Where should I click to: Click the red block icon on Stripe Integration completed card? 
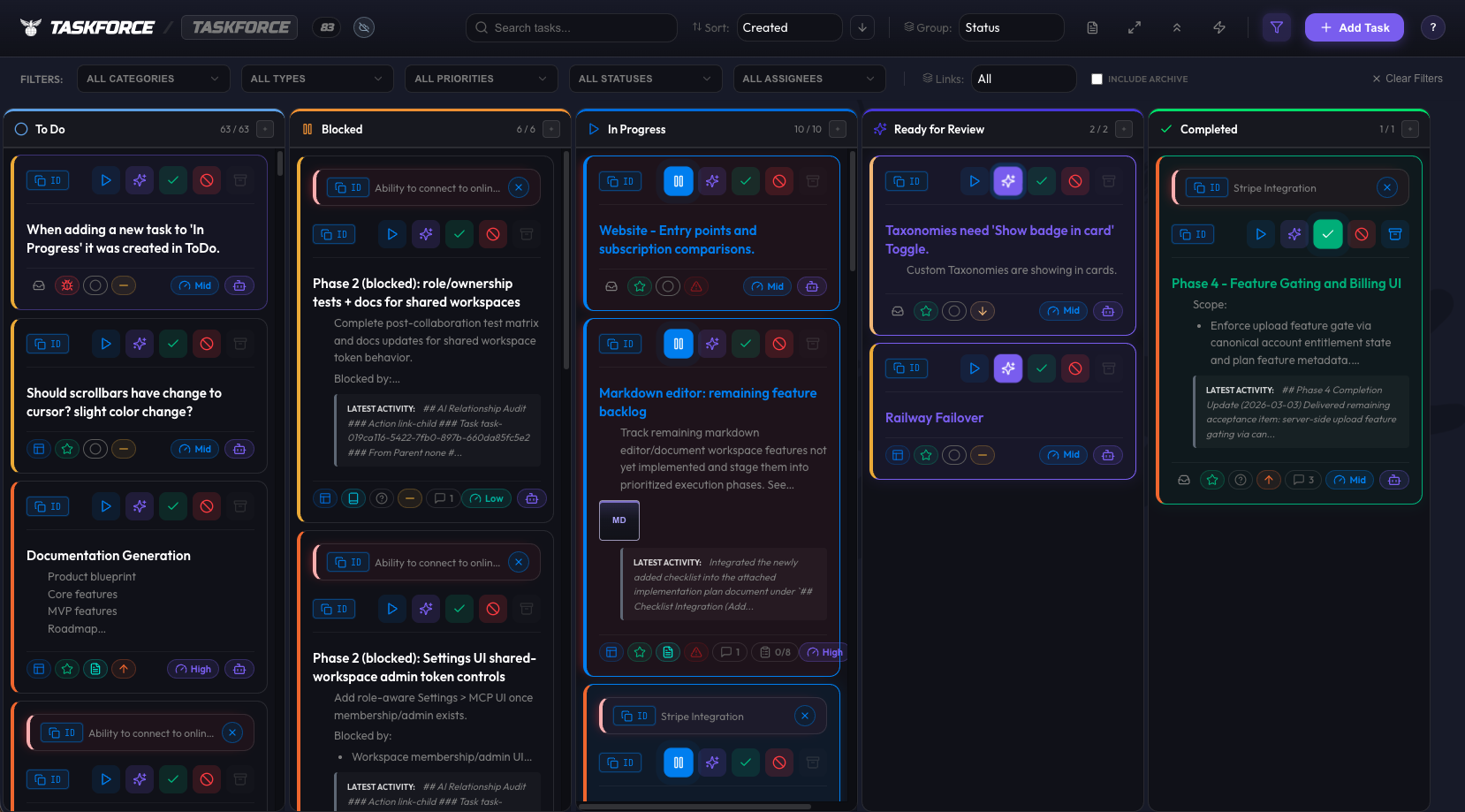[1361, 234]
